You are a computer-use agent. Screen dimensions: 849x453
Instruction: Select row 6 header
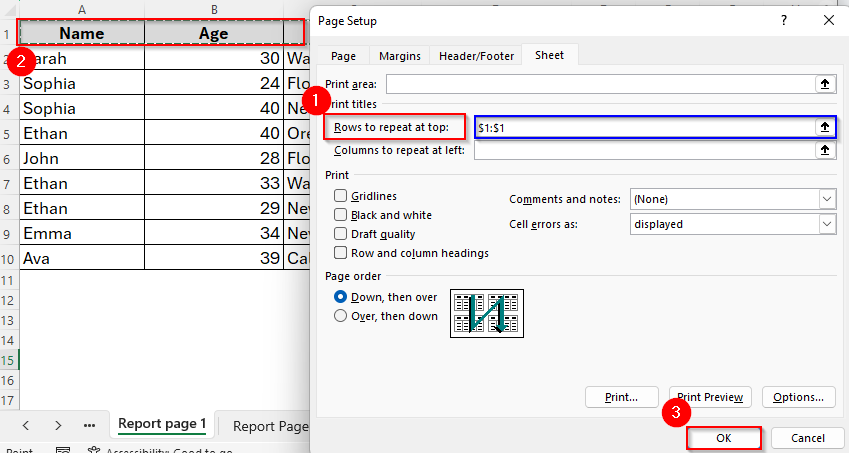point(9,159)
